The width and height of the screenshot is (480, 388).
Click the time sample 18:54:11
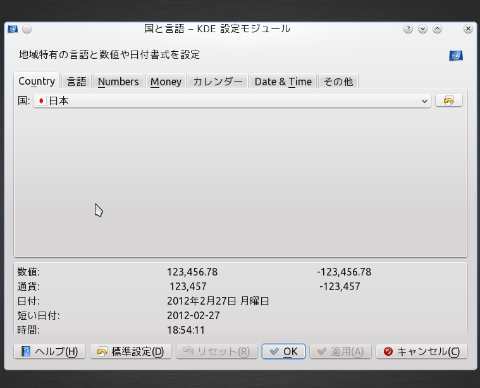point(186,330)
